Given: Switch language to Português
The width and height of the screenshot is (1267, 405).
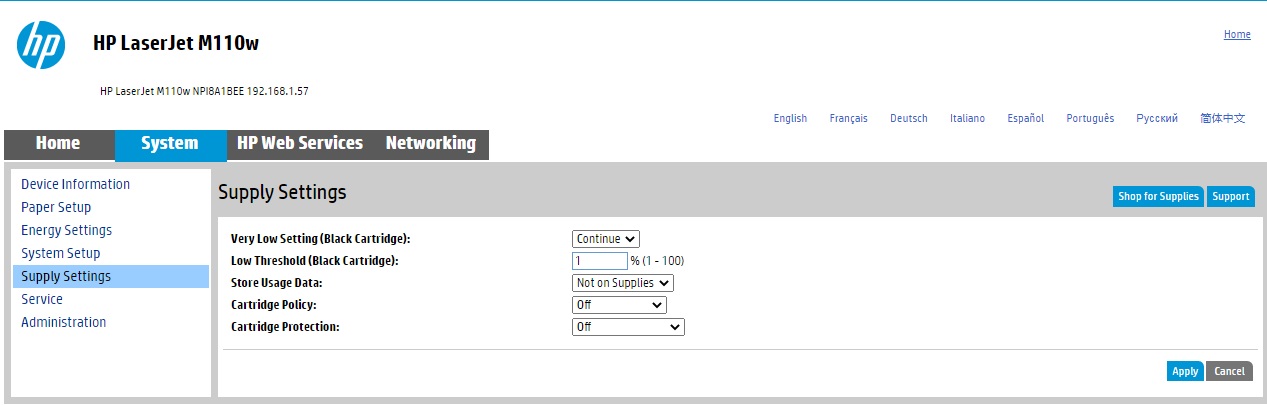Looking at the screenshot, I should (x=1090, y=118).
